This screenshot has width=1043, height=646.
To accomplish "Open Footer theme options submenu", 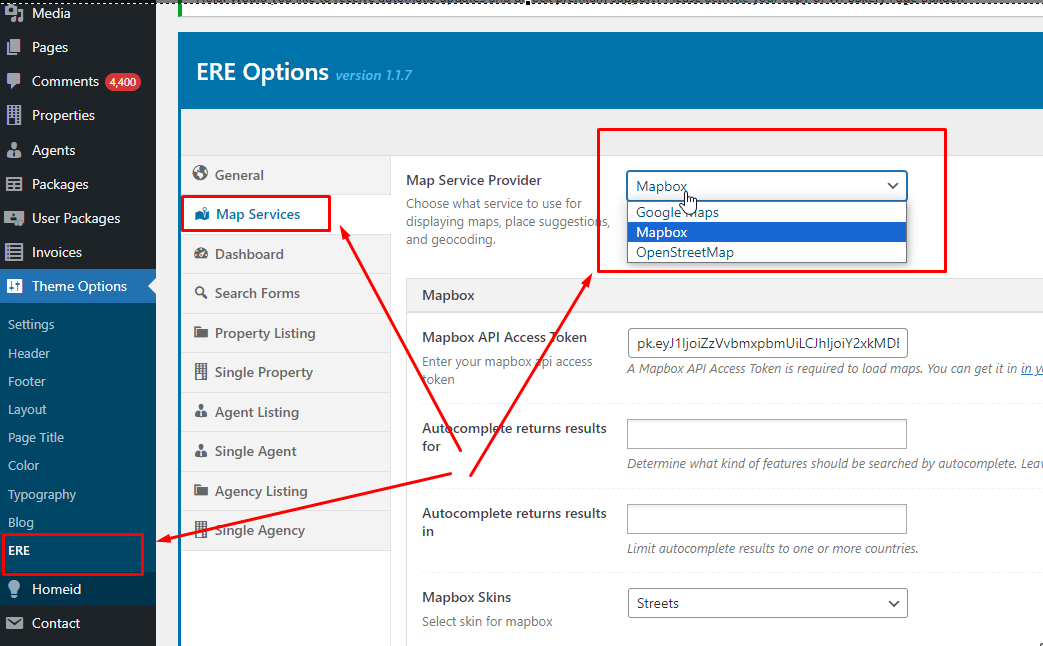I will pos(27,381).
